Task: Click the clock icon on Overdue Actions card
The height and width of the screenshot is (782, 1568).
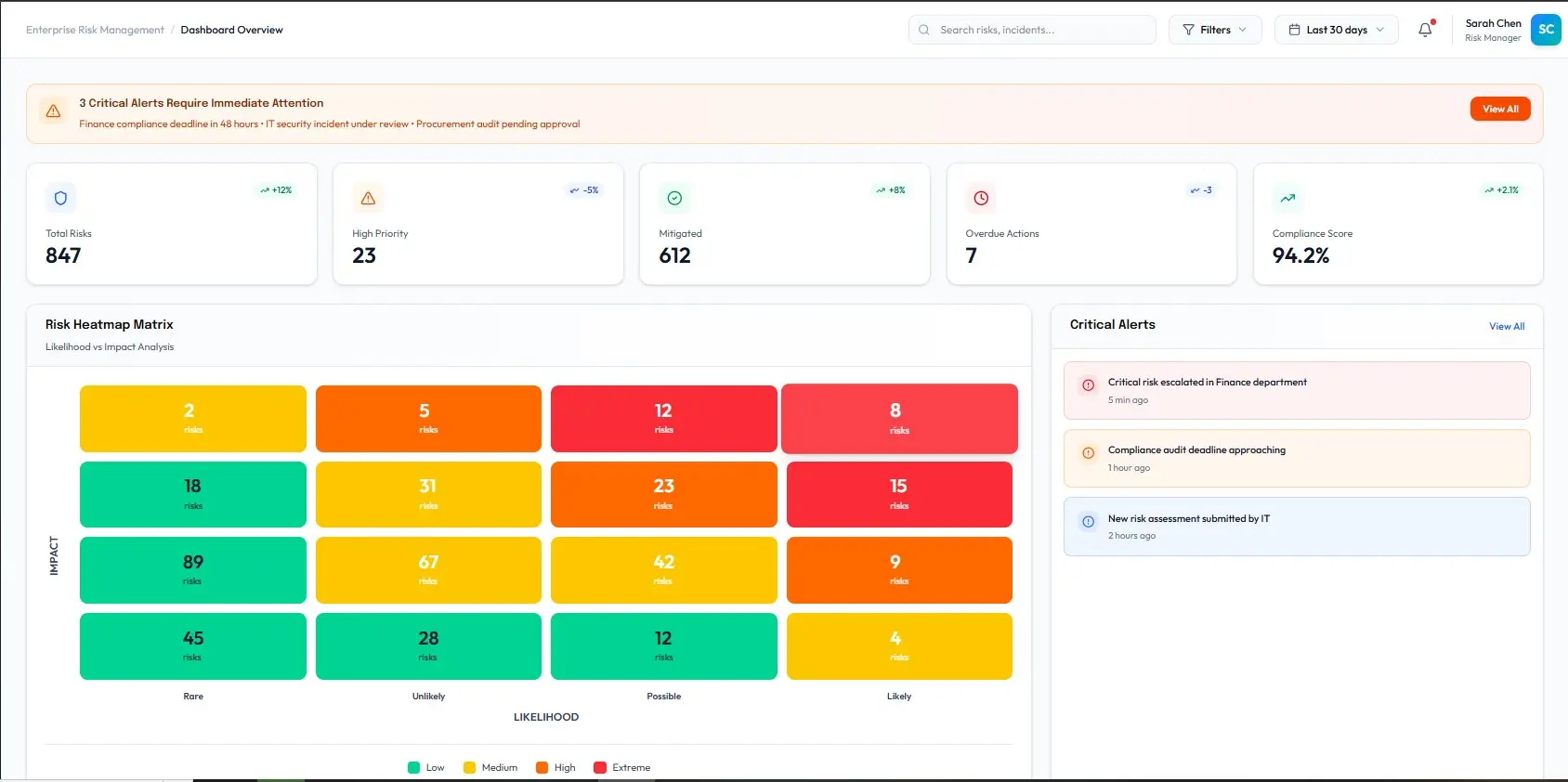Action: [981, 198]
